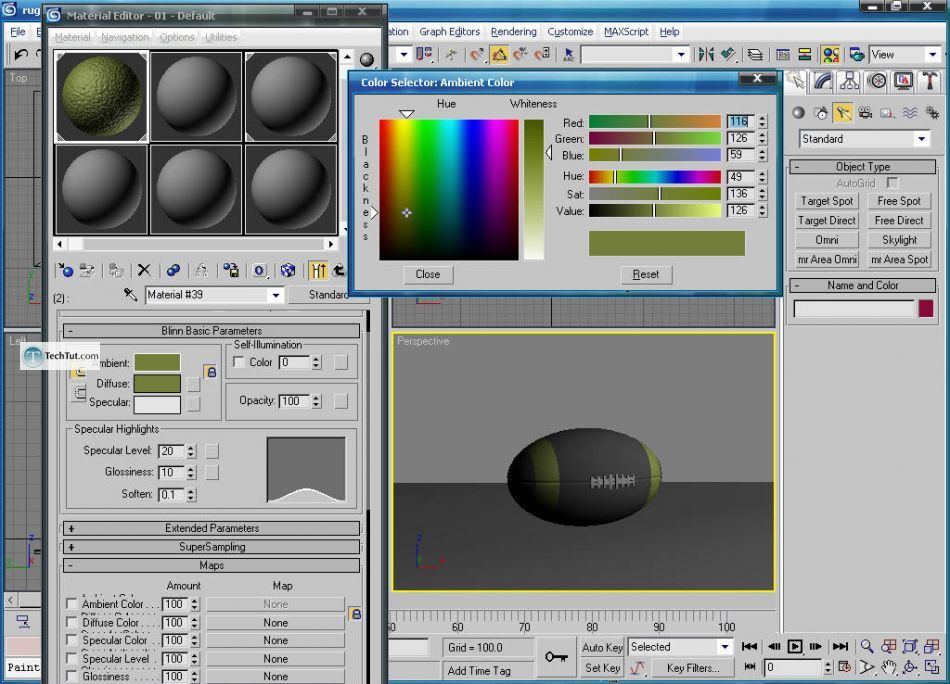Screen dimensions: 950x684
Task: Click the Align tool icon
Action: 728,55
